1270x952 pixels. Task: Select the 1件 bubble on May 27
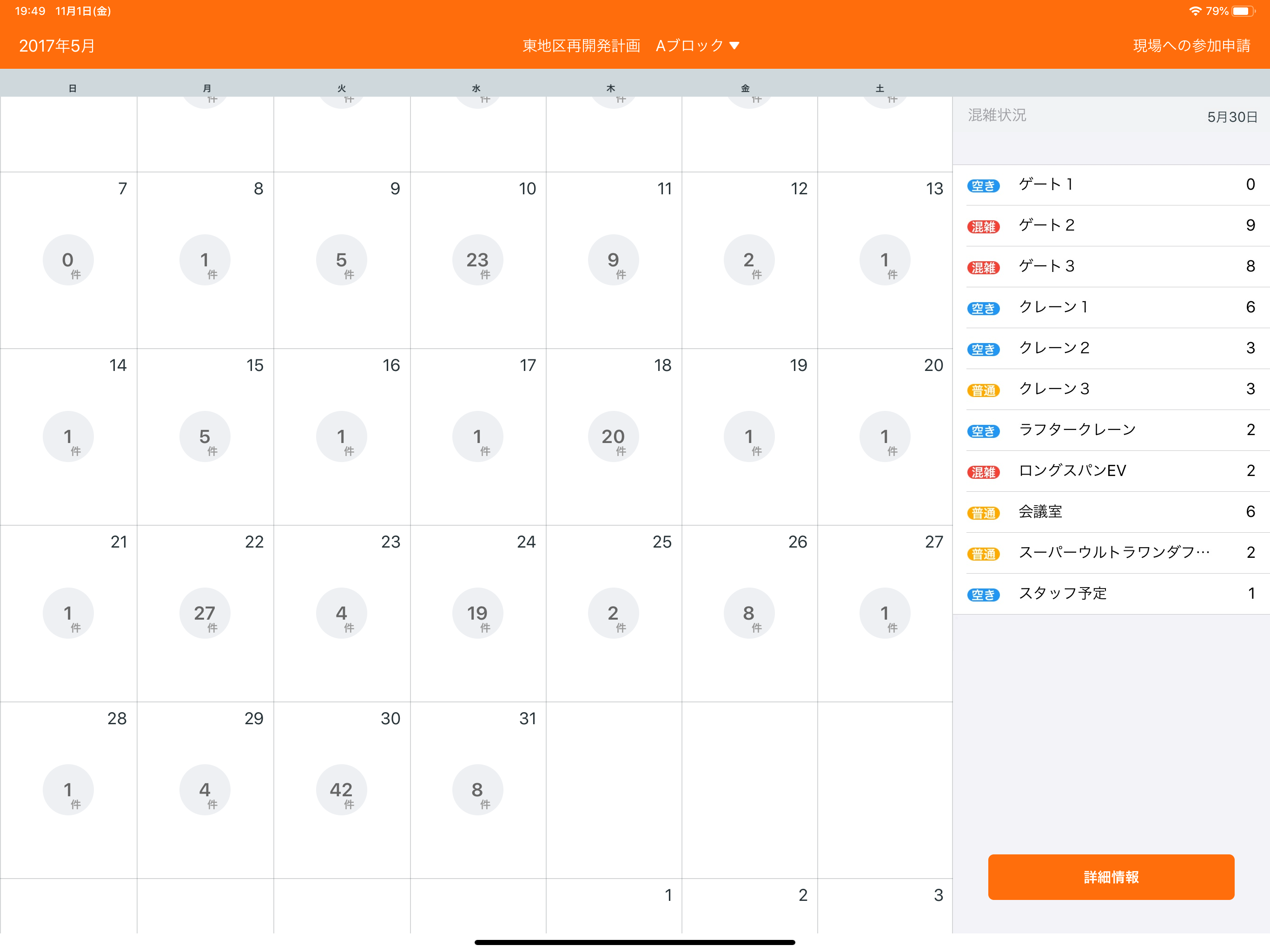(x=885, y=613)
